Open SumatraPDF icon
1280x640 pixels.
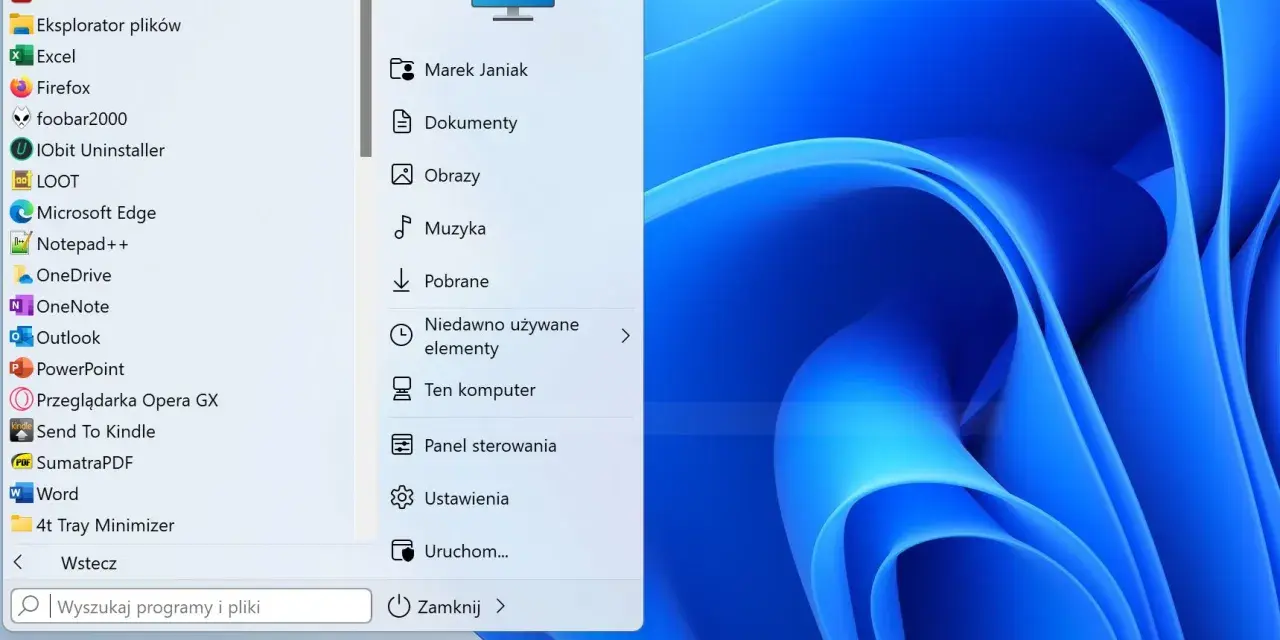tap(21, 462)
